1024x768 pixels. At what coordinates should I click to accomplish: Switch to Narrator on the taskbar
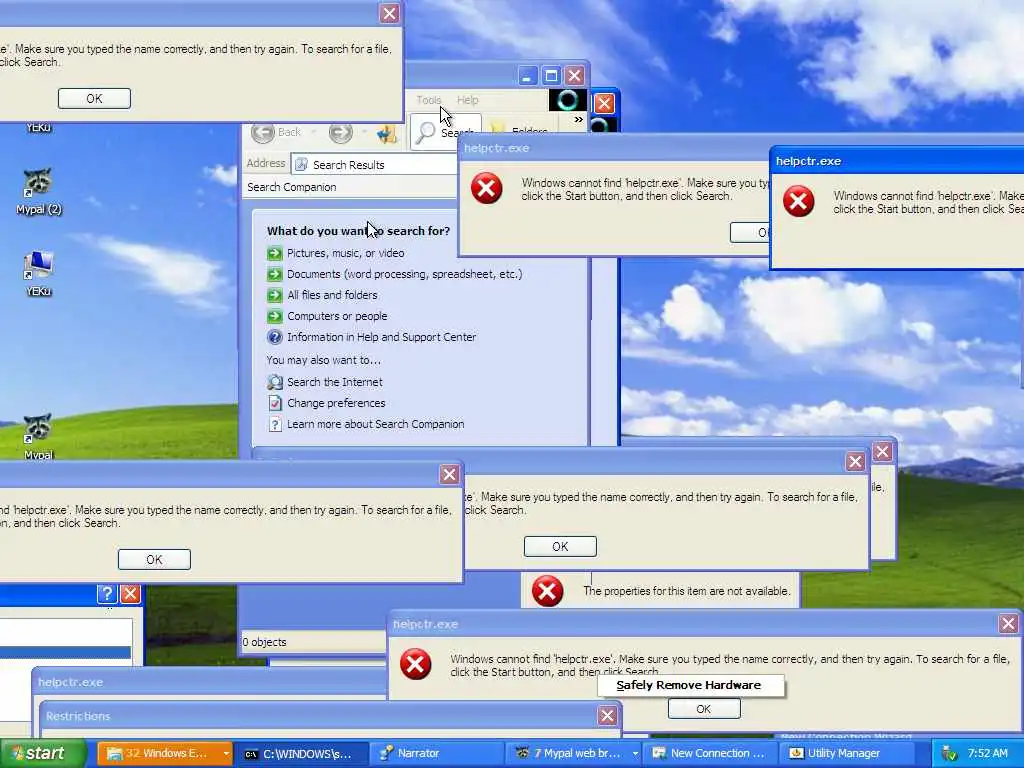[x=438, y=754]
